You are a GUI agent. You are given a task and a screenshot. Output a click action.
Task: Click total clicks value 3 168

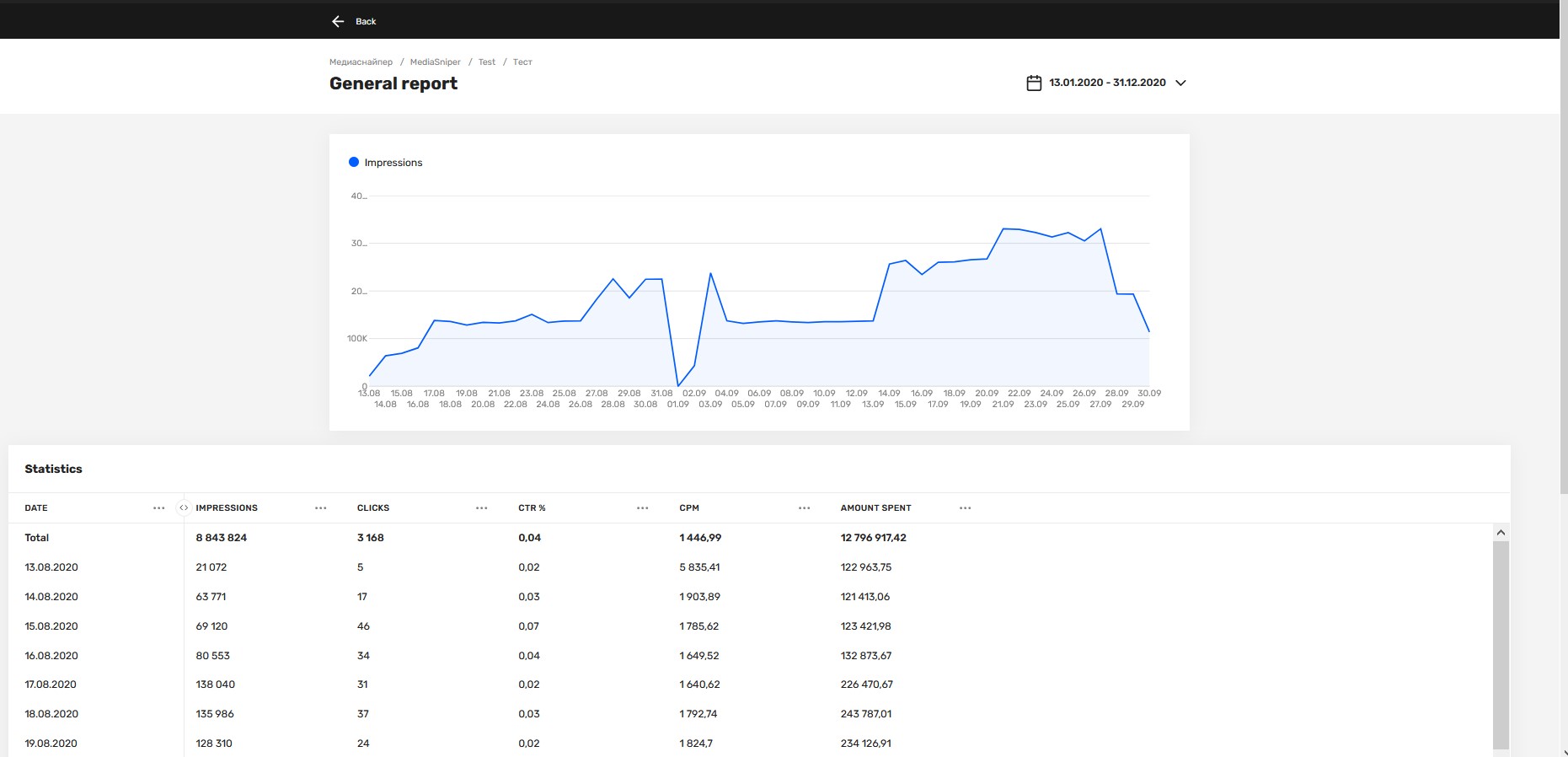(371, 538)
